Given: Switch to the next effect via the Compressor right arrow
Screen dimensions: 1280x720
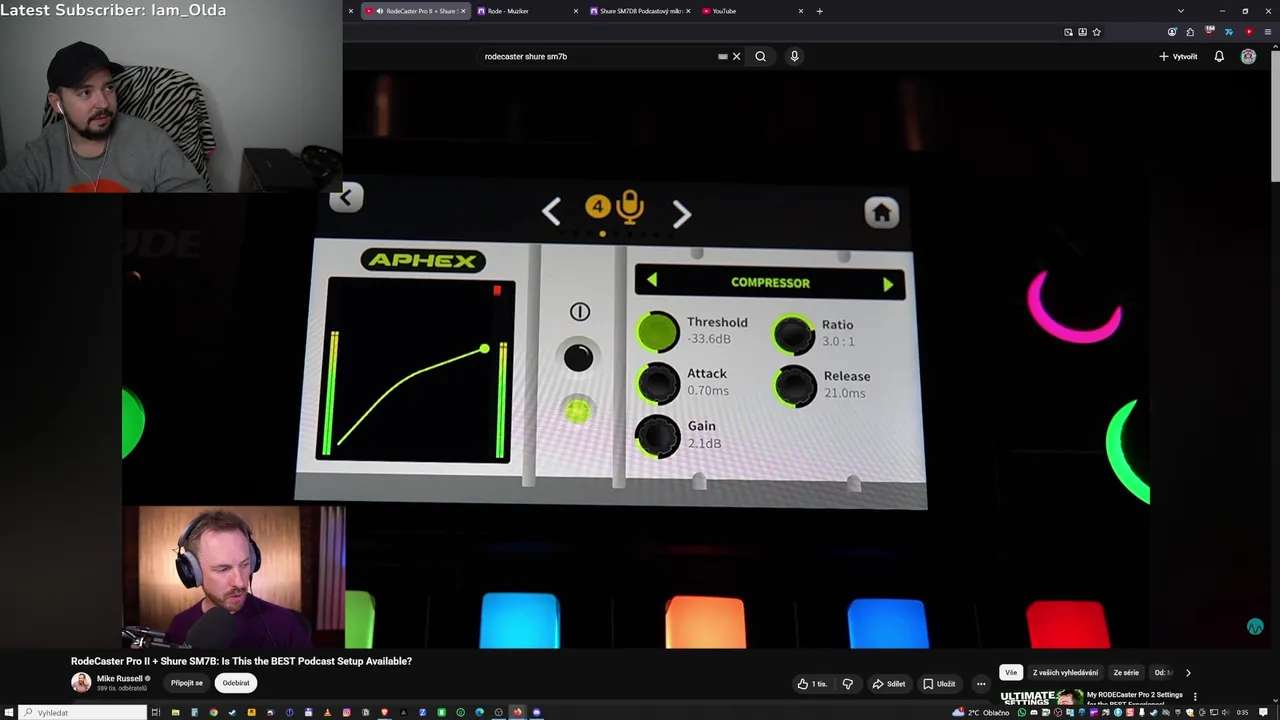Looking at the screenshot, I should pos(888,284).
